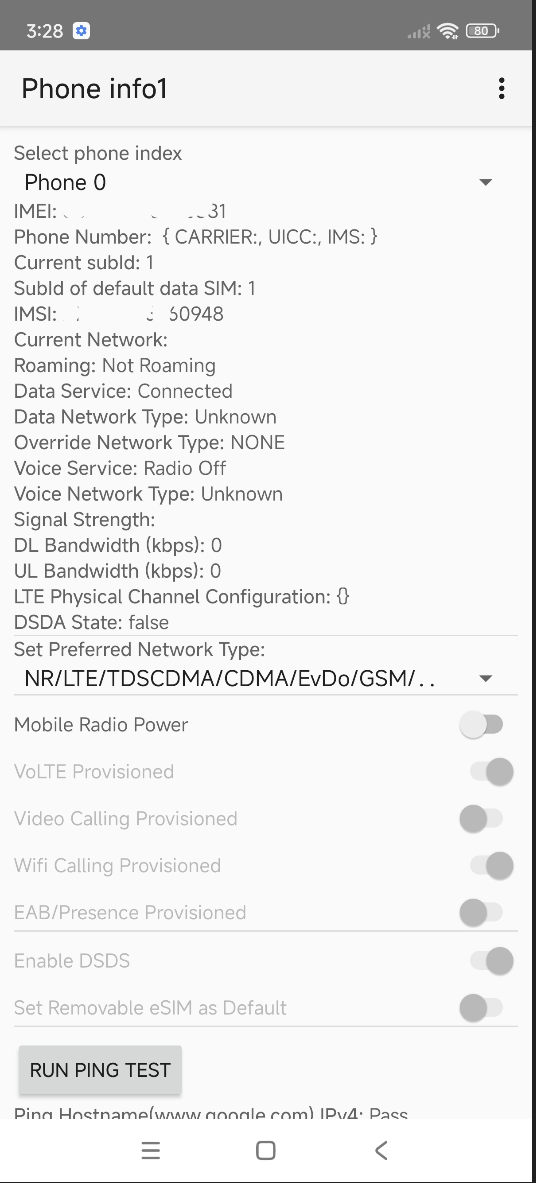Viewport: 536px width, 1183px height.
Task: Tap the Phone info1 title
Action: click(x=94, y=89)
